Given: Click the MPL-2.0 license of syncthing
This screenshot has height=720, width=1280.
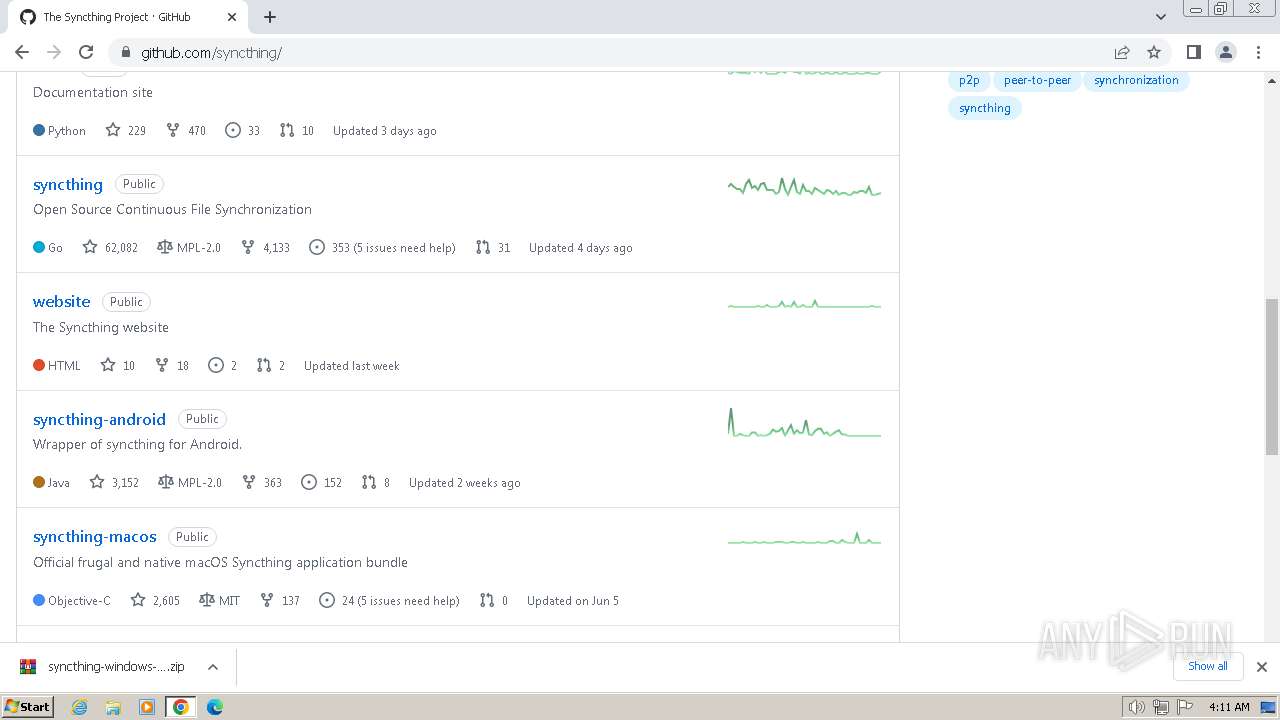Looking at the screenshot, I should (189, 248).
